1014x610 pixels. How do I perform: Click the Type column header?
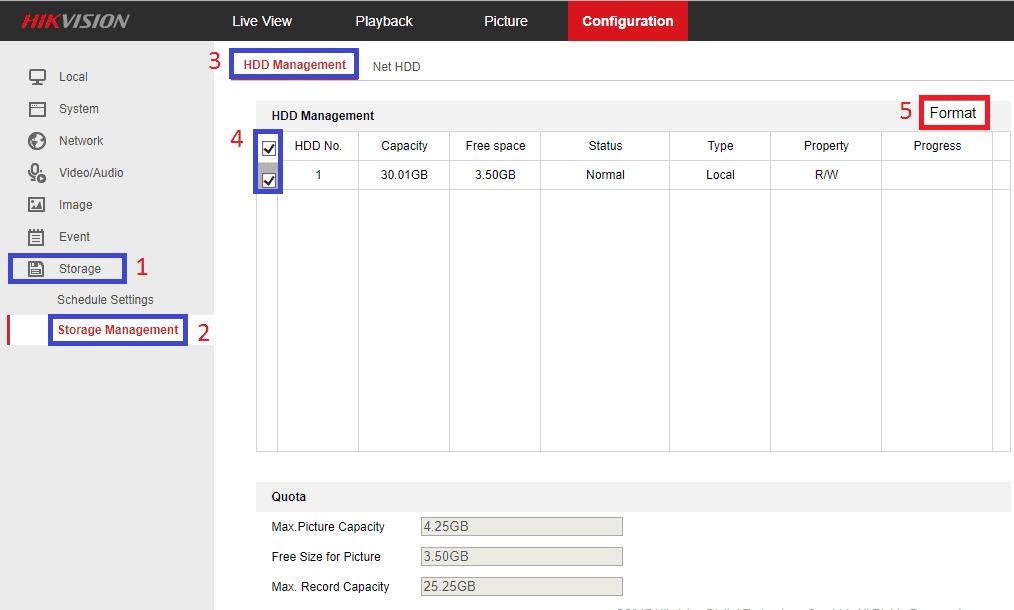pyautogui.click(x=720, y=146)
